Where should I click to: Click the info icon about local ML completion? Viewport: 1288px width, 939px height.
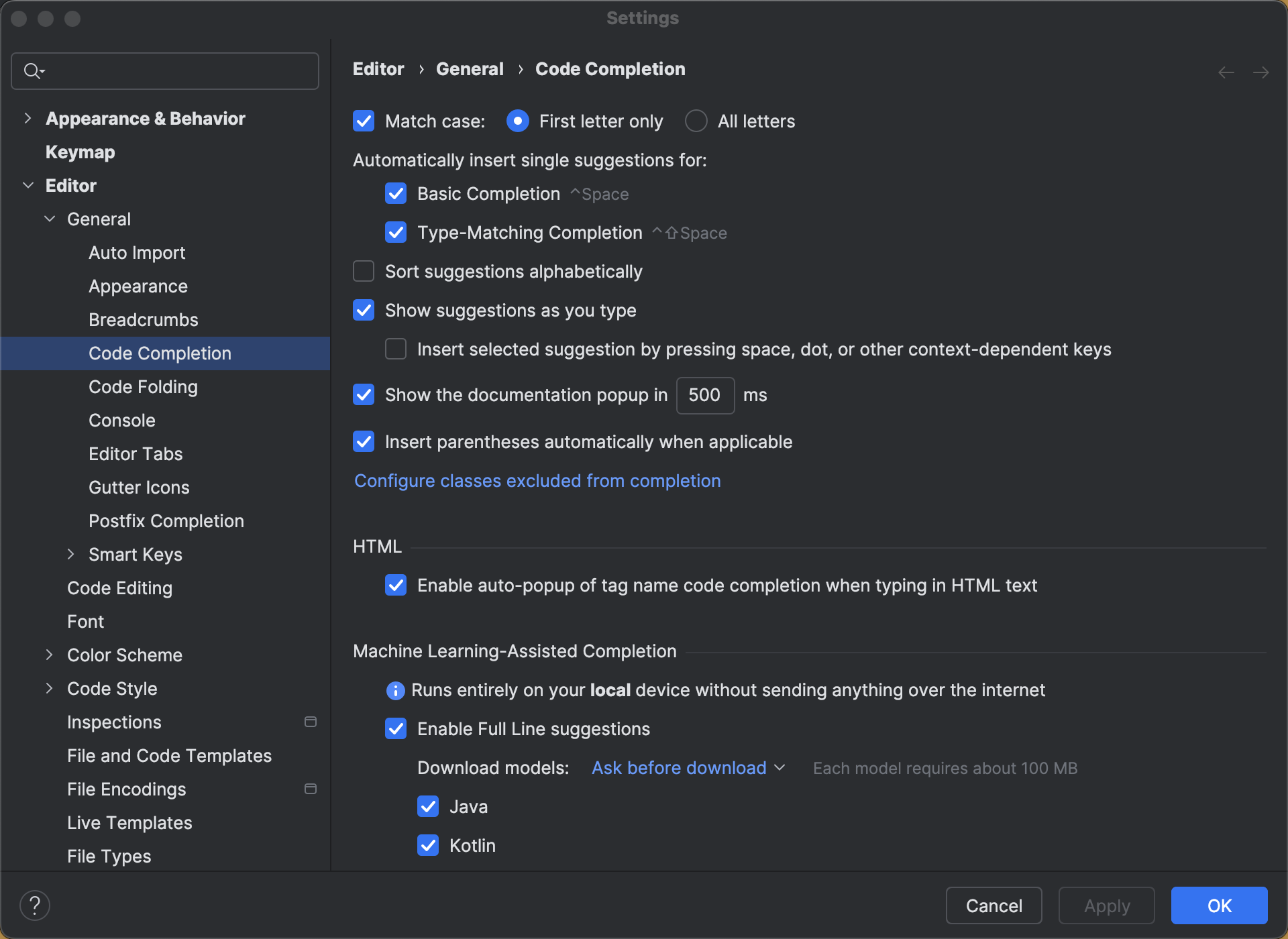[x=395, y=690]
